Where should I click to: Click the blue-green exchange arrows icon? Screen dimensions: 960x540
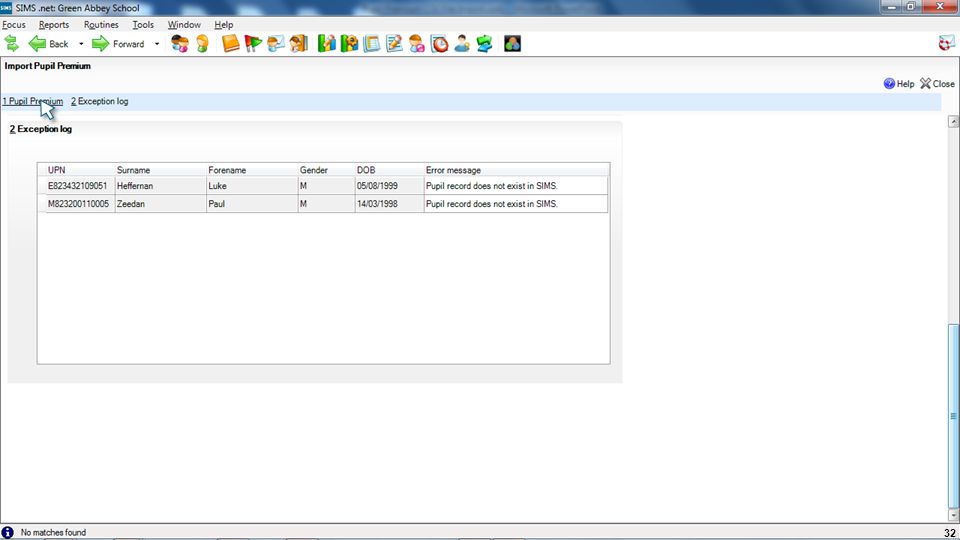pos(484,43)
